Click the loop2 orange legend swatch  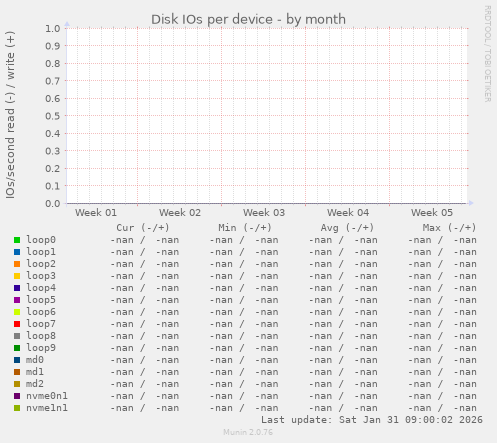(17, 264)
